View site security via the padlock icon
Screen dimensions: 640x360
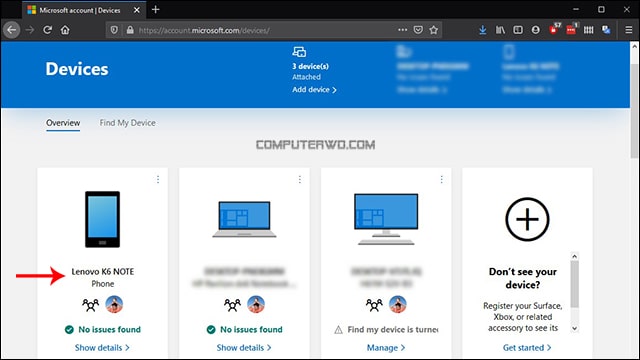(130, 30)
